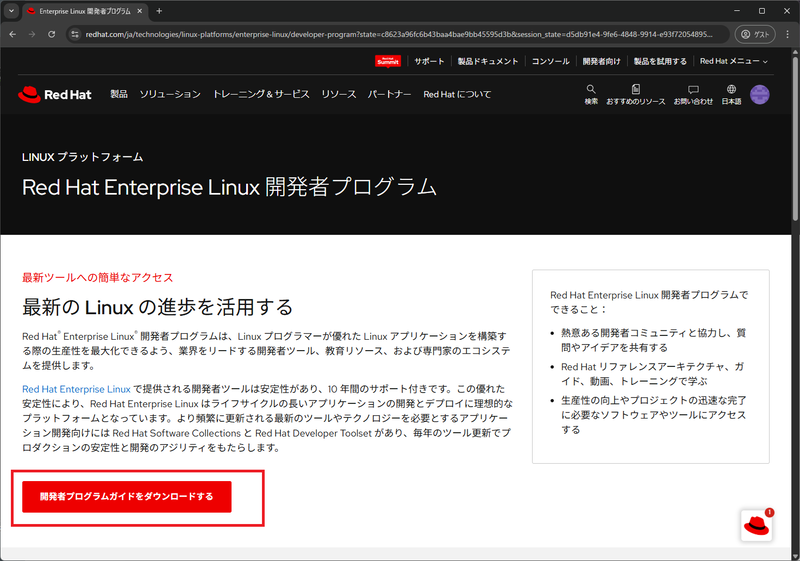Viewport: 800px width, 561px height.
Task: Select the Enterprise Linux 開発者プログラム tab
Action: pyautogui.click(x=84, y=11)
